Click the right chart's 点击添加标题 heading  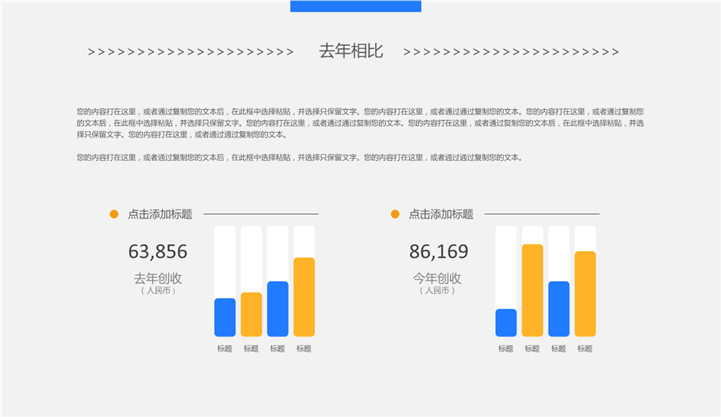[441, 214]
